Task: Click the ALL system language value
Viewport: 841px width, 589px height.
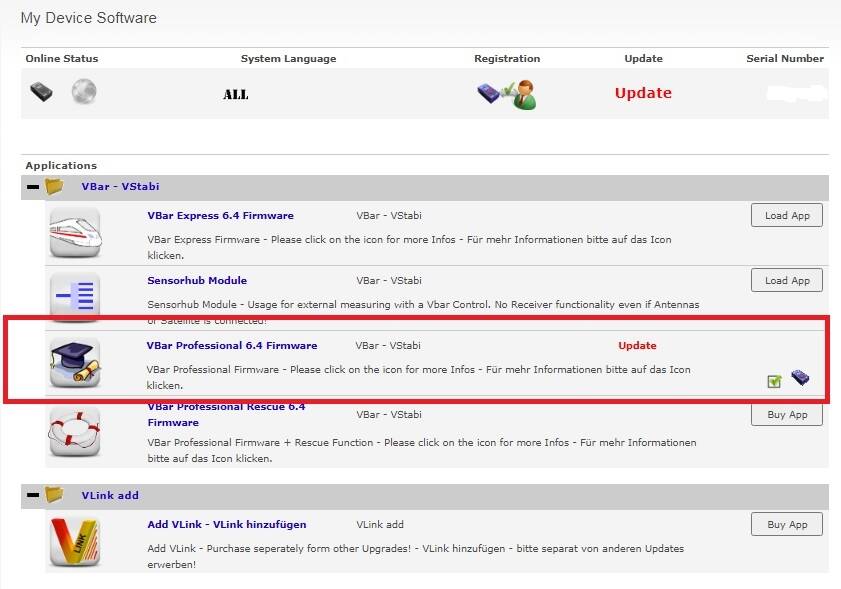Action: click(x=235, y=95)
